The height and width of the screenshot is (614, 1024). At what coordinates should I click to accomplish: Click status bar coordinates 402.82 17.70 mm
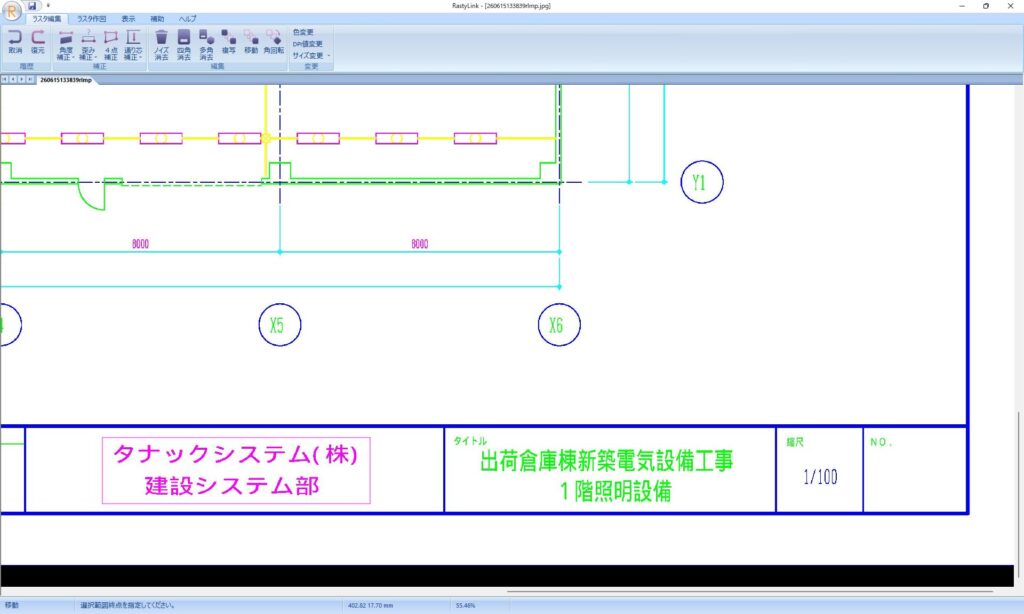point(370,606)
